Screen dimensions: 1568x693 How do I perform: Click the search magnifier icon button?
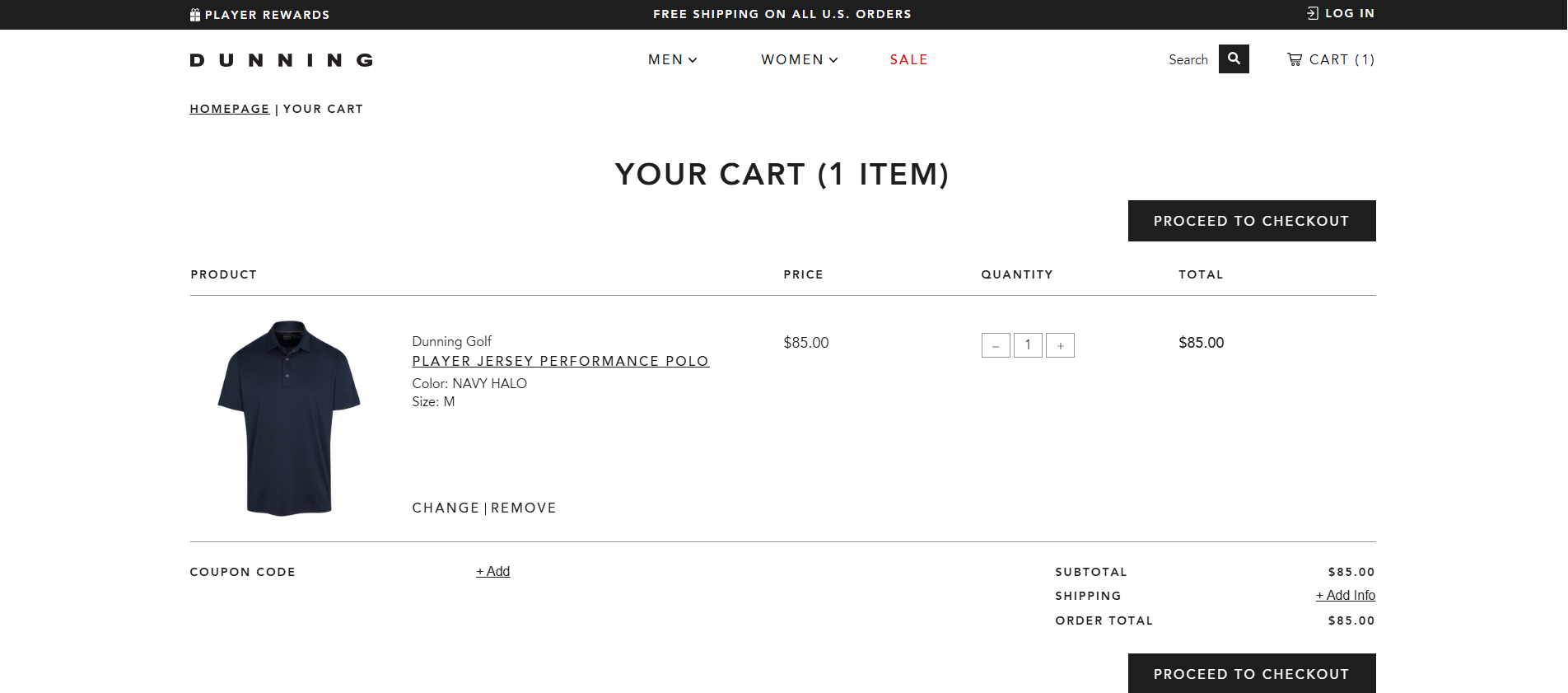point(1234,59)
